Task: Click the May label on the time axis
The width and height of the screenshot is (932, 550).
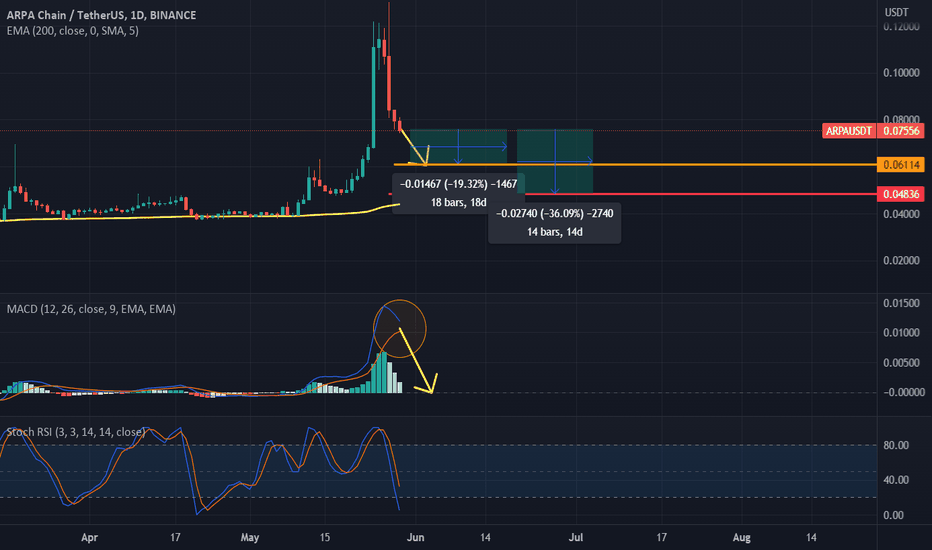Action: (250, 538)
